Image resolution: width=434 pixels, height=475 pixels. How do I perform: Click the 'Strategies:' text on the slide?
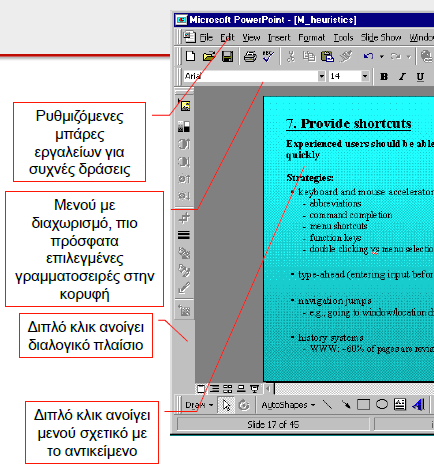[x=310, y=178]
